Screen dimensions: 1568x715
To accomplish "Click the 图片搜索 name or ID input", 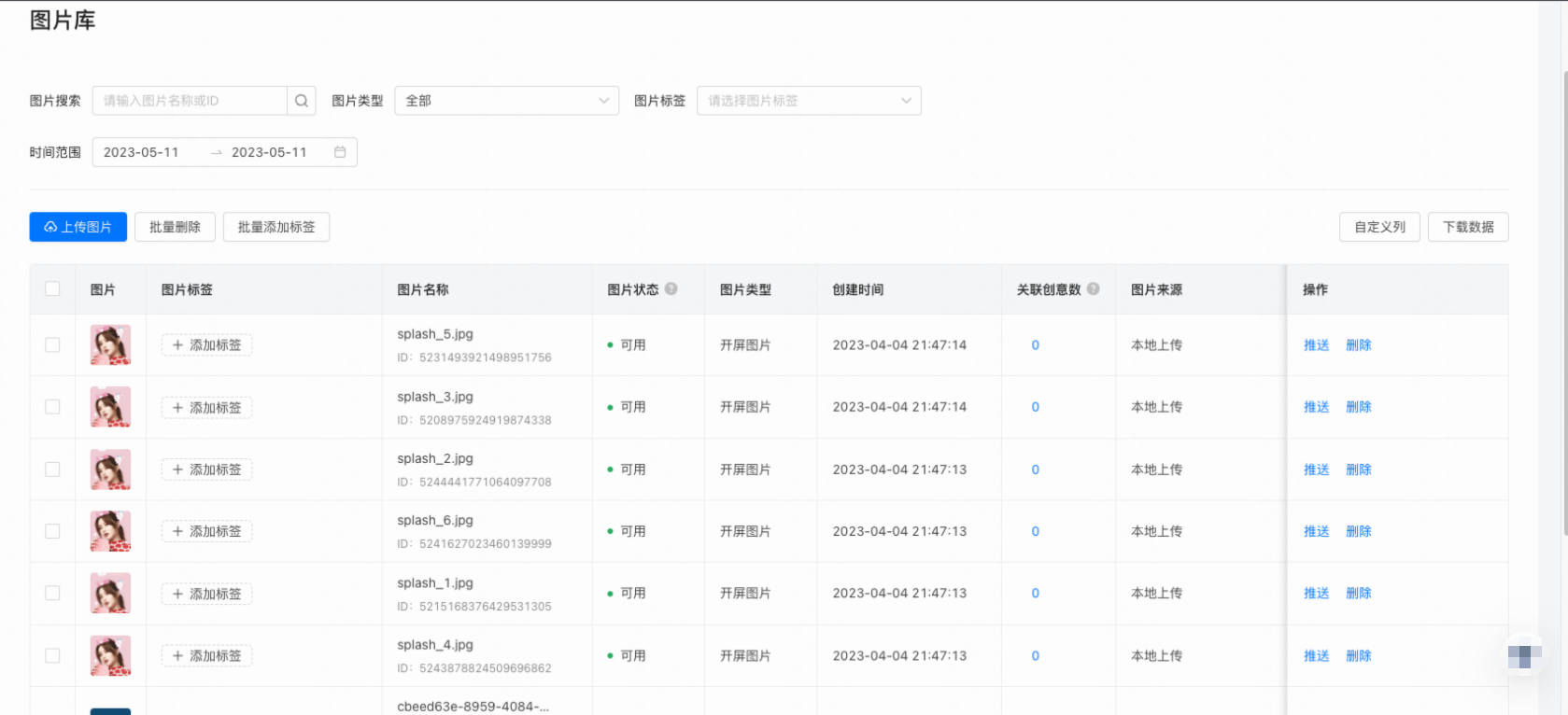I will 190,101.
